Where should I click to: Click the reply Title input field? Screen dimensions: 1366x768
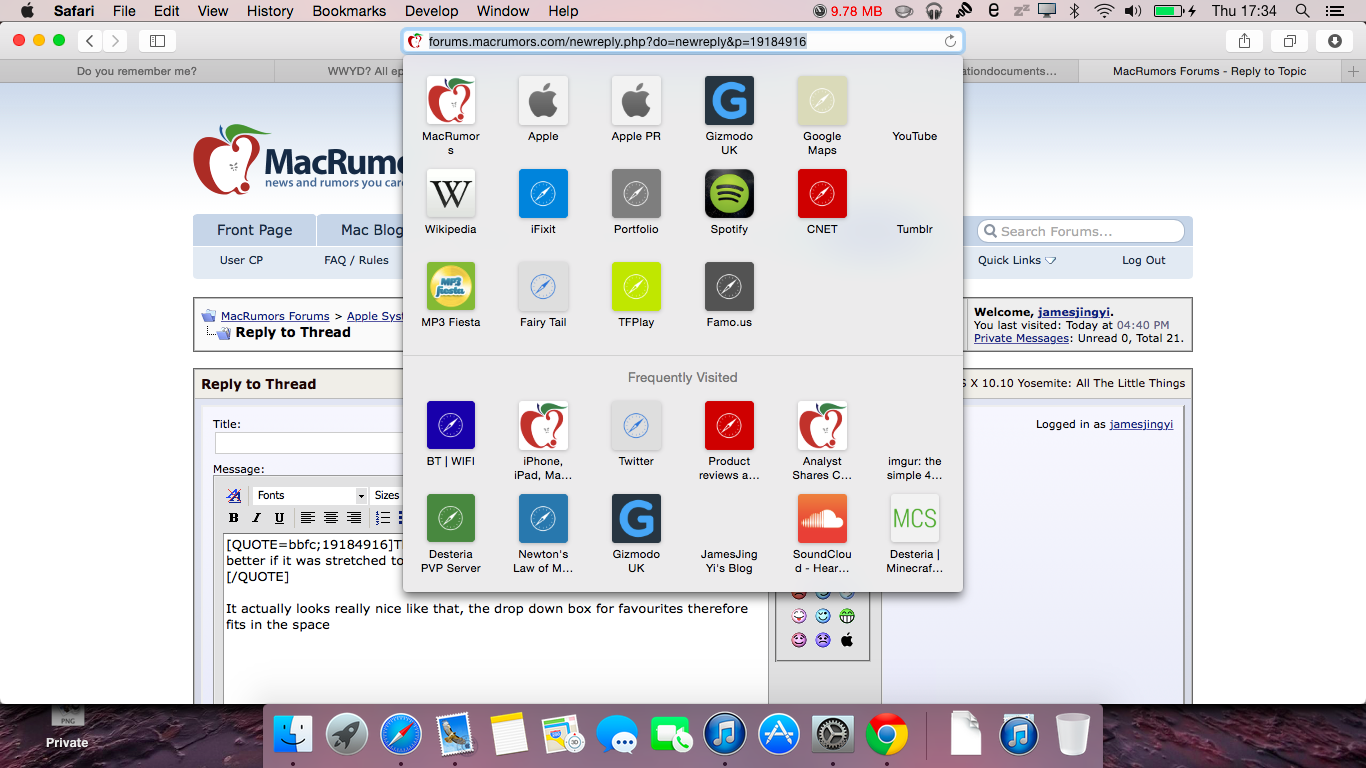[x=309, y=443]
